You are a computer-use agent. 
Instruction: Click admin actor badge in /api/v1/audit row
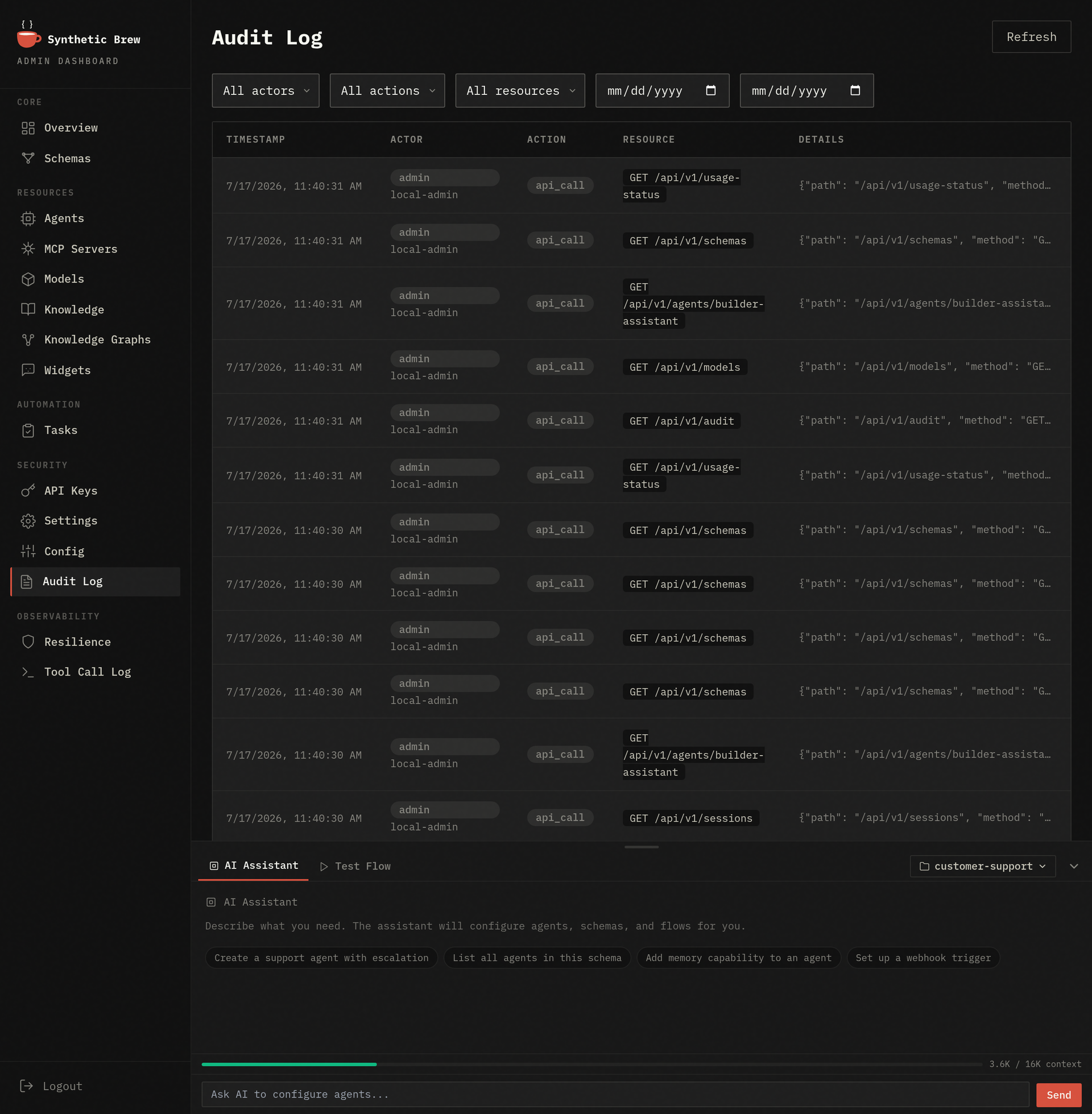coord(445,413)
